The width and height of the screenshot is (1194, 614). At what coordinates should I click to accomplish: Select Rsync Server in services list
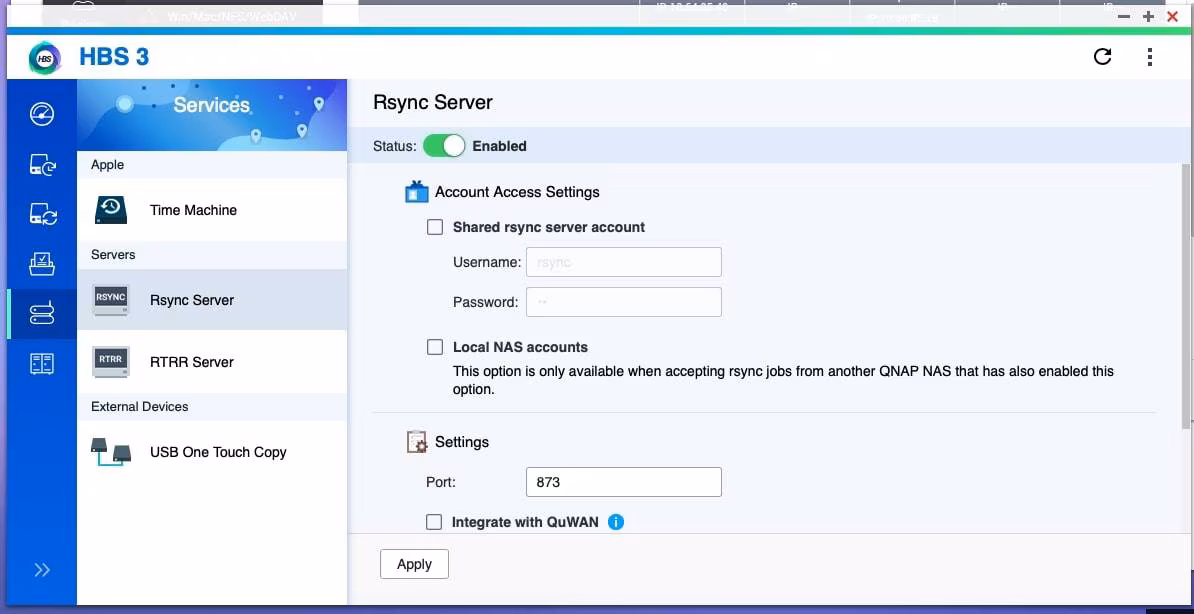pyautogui.click(x=212, y=299)
